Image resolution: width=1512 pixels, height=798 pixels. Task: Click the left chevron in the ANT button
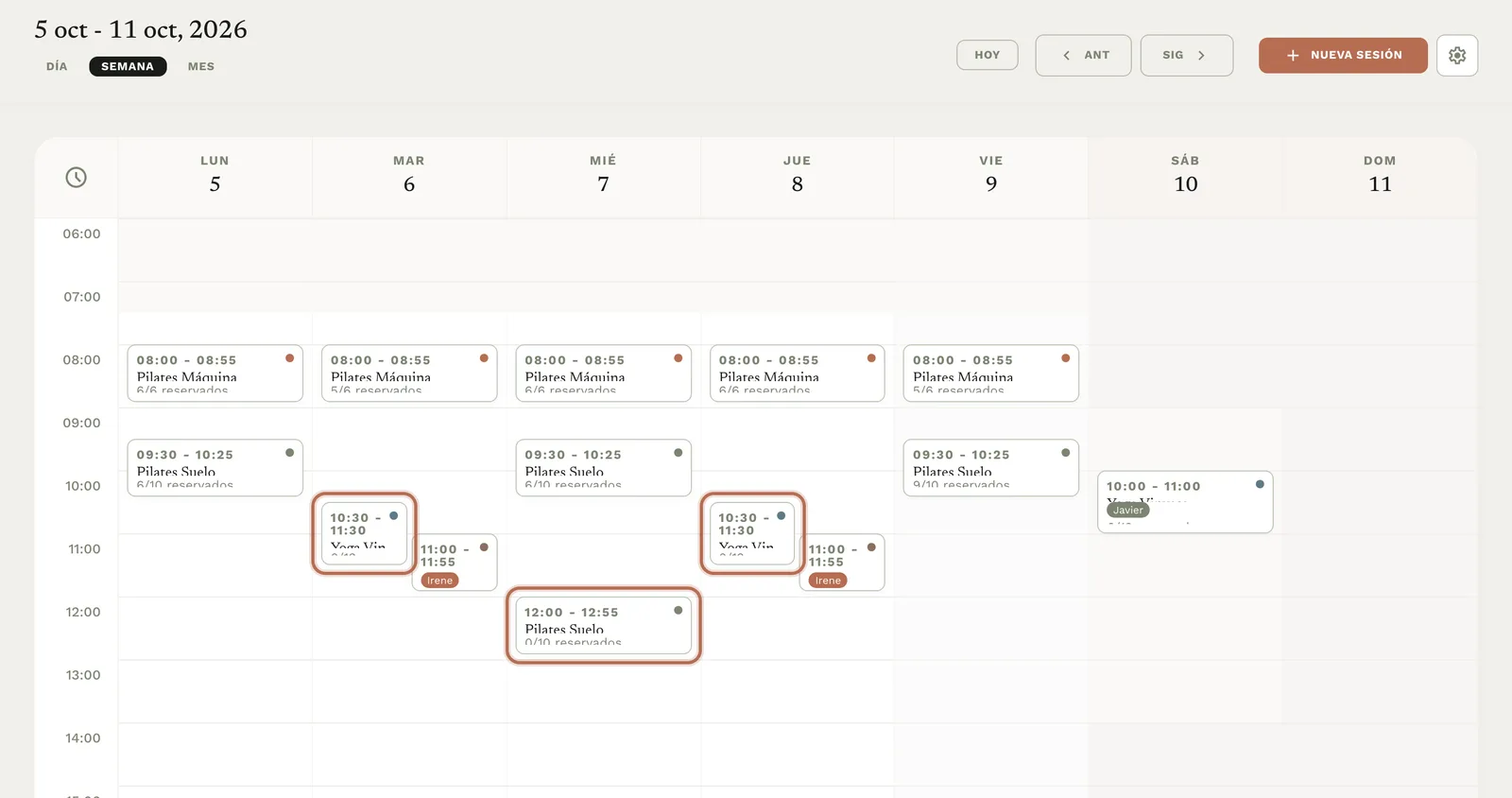[1066, 56]
